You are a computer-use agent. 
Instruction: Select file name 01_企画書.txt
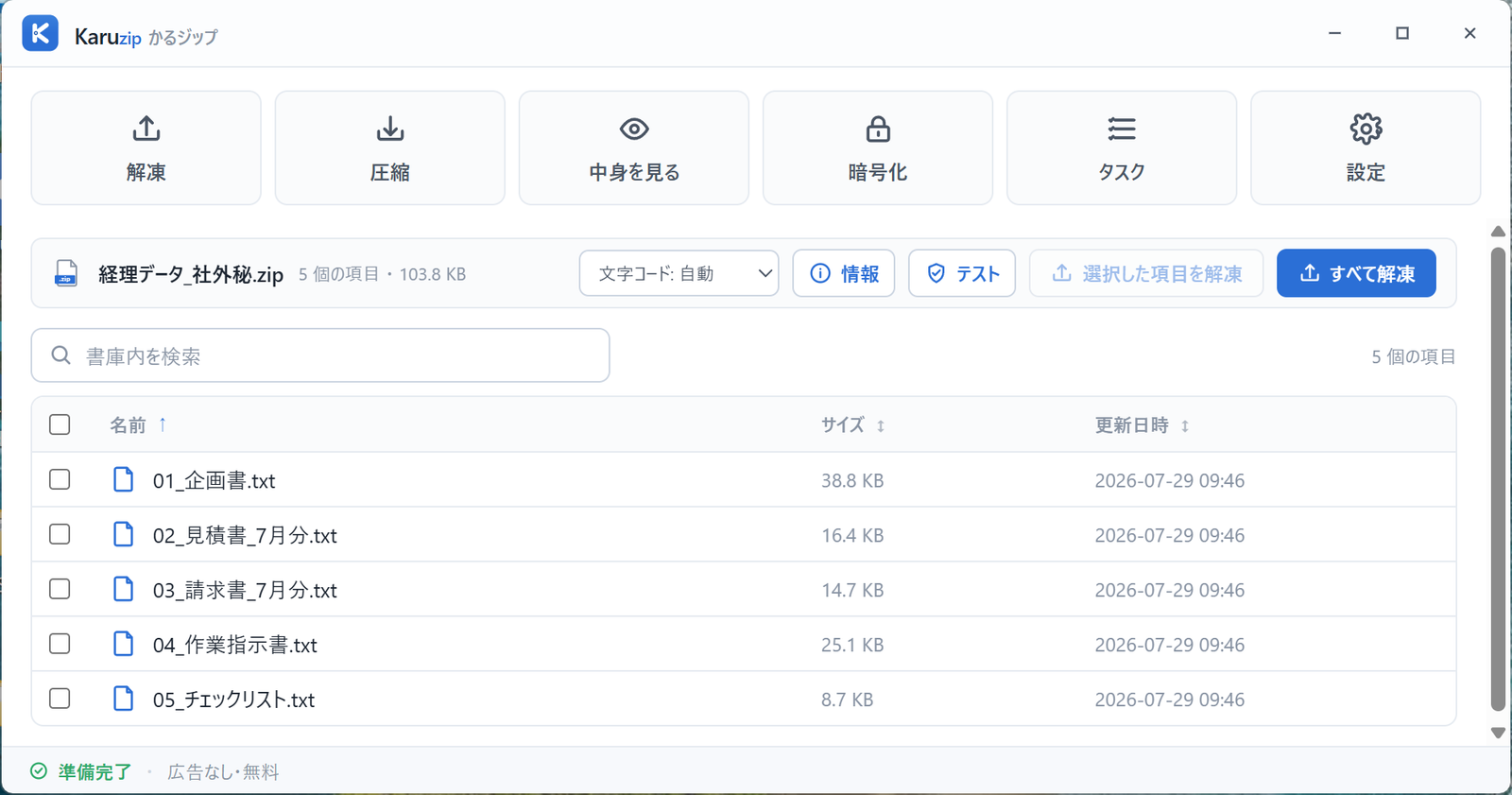pyautogui.click(x=214, y=480)
